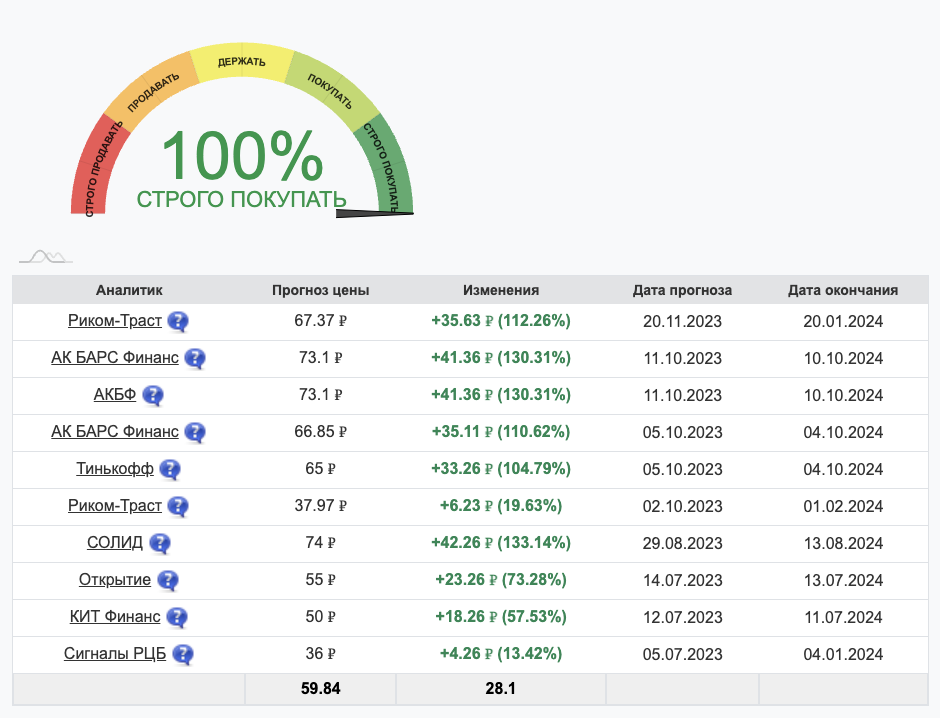Click the 37.97 ₽ price forecast

tap(320, 506)
